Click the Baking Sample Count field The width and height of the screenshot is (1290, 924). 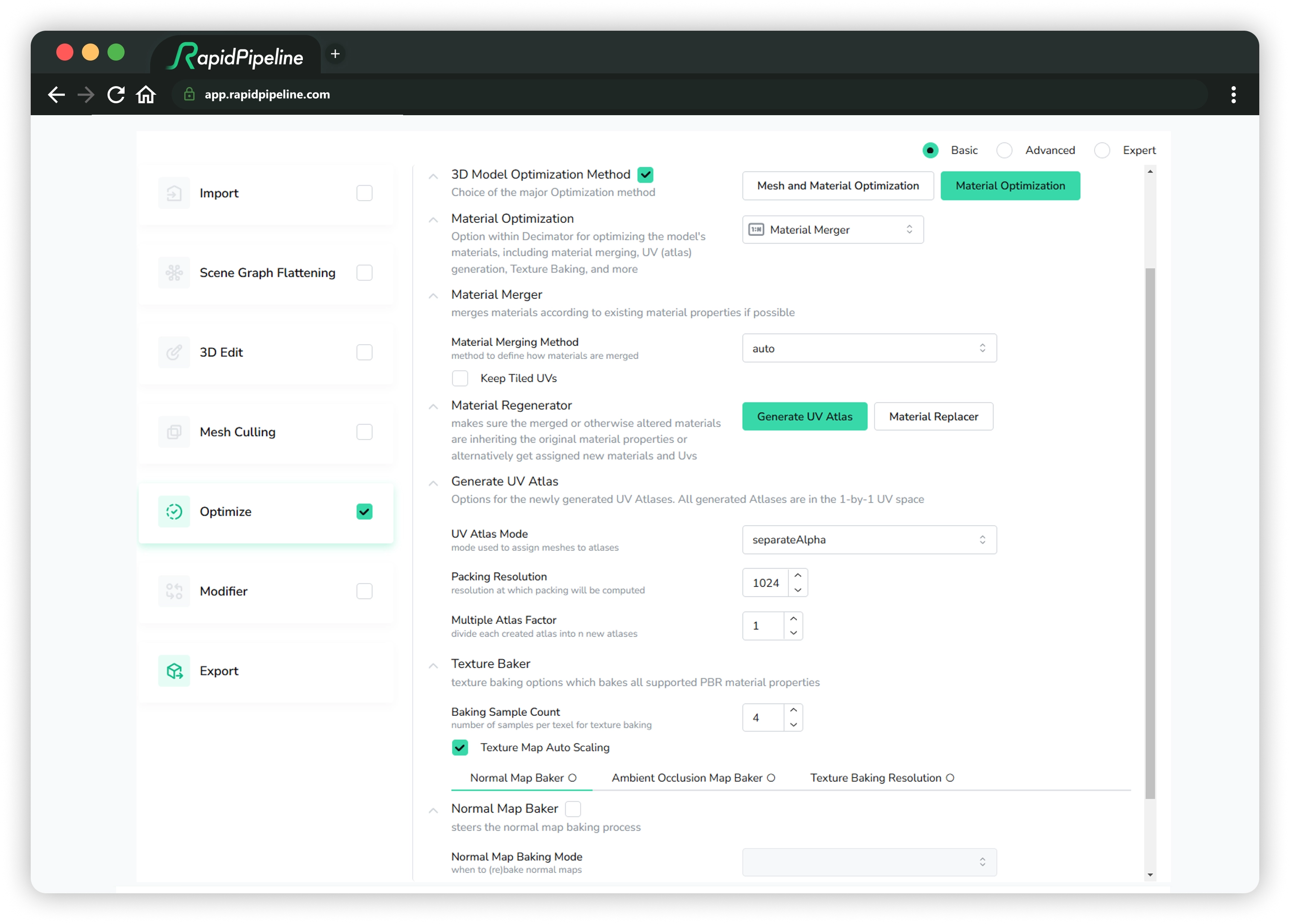763,718
